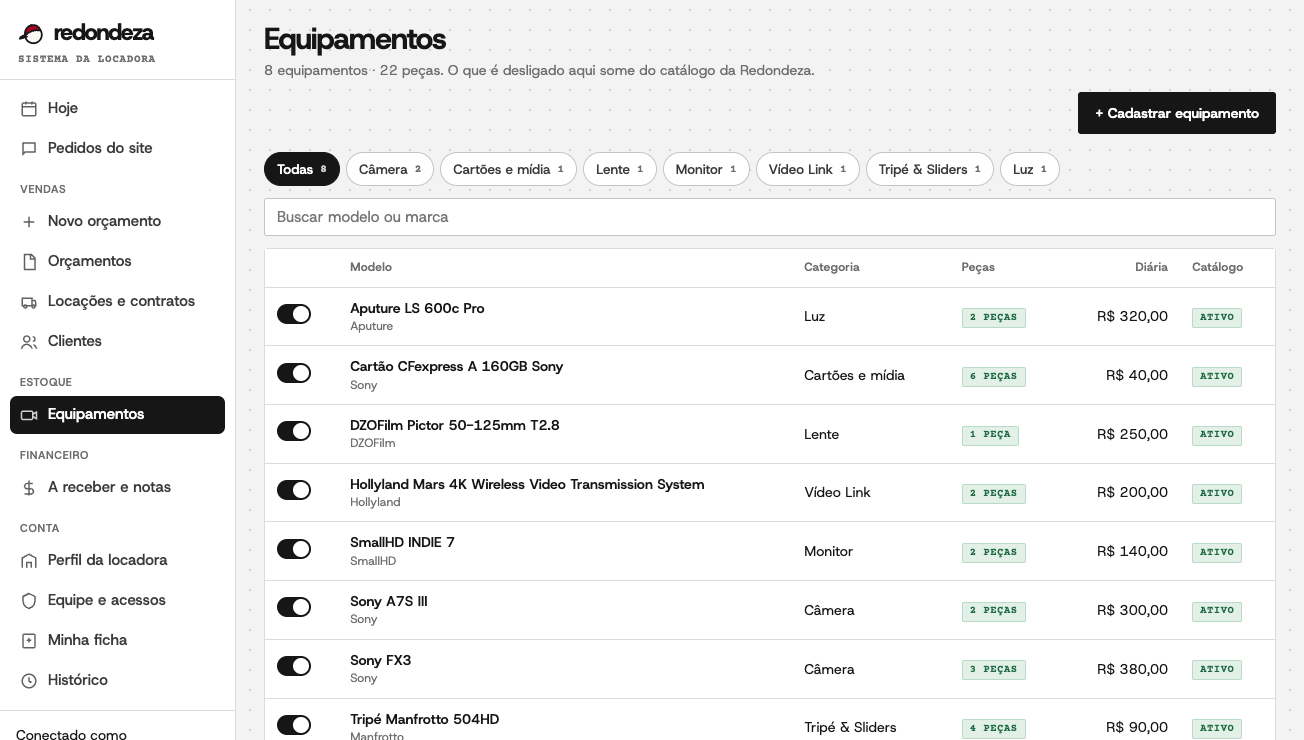Screen dimensions: 1304x740
Task: Click the Diária column header
Action: point(1151,267)
